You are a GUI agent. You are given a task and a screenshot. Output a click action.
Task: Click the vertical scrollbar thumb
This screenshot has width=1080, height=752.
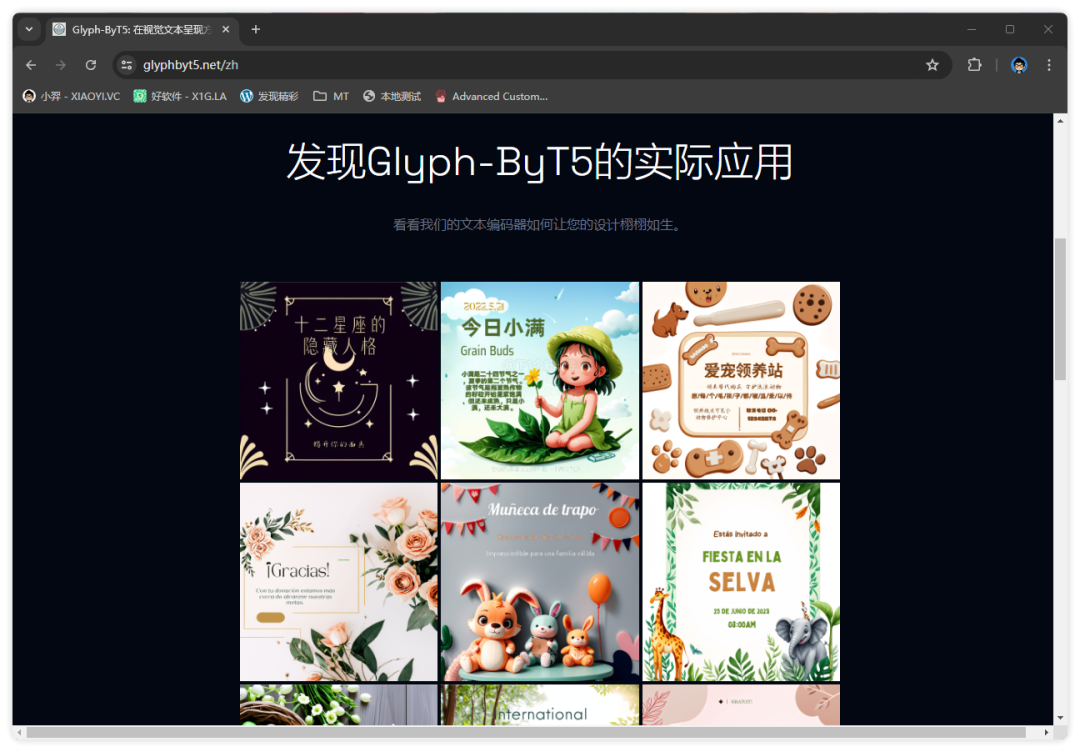[x=1060, y=309]
